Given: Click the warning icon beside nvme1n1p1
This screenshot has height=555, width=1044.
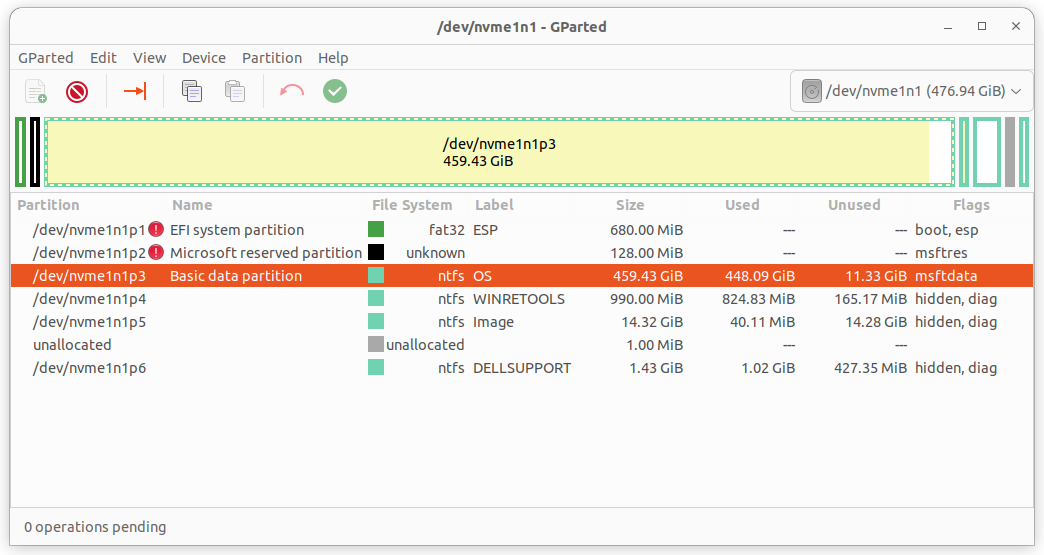Looking at the screenshot, I should (156, 230).
